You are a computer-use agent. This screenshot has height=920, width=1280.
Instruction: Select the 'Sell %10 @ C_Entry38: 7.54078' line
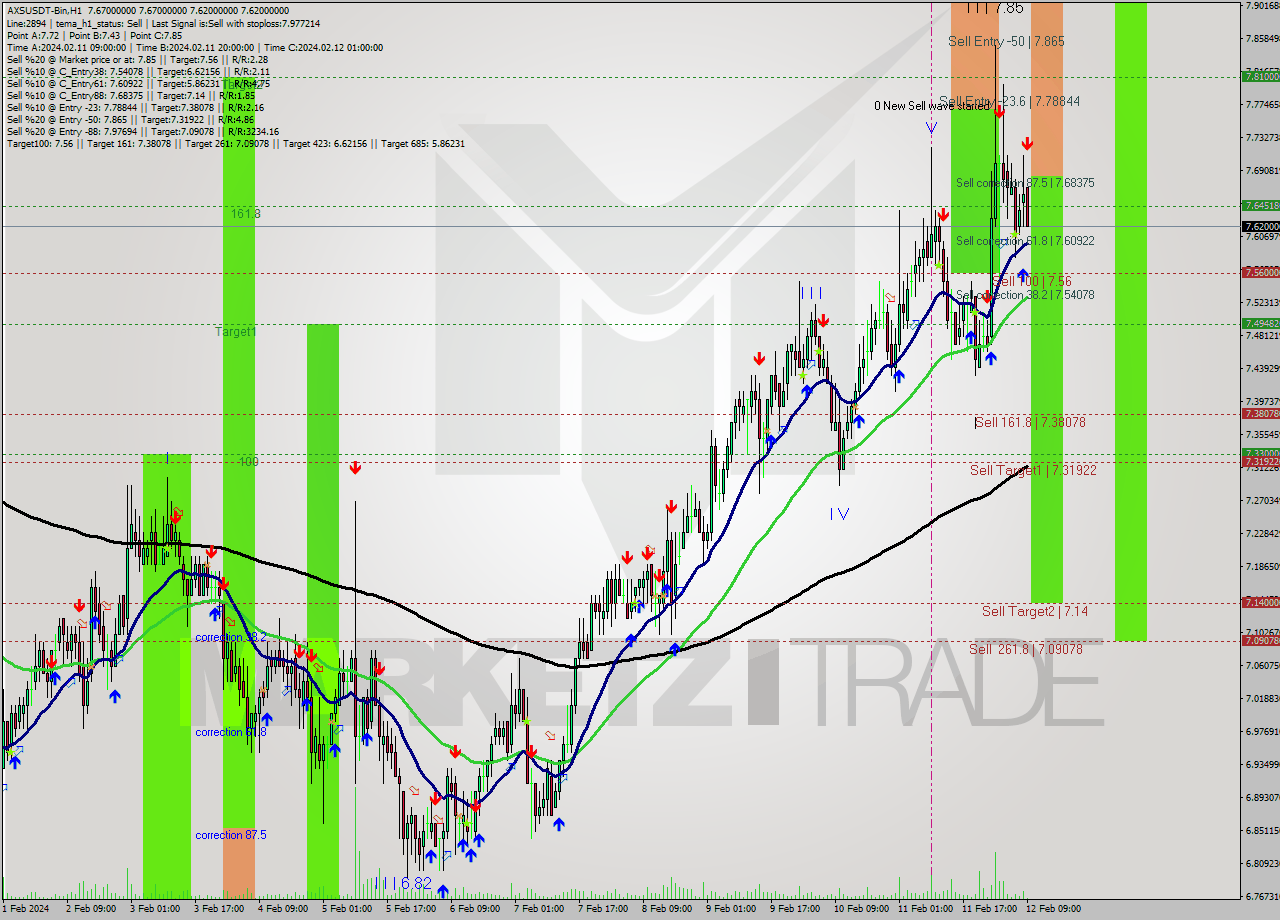[x=137, y=73]
